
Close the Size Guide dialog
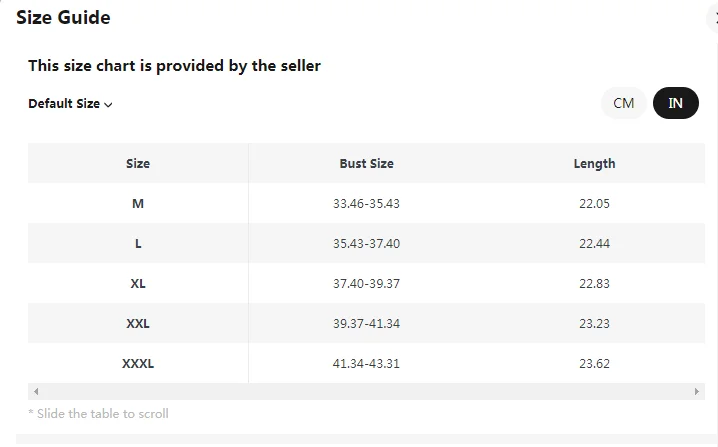click(x=715, y=18)
